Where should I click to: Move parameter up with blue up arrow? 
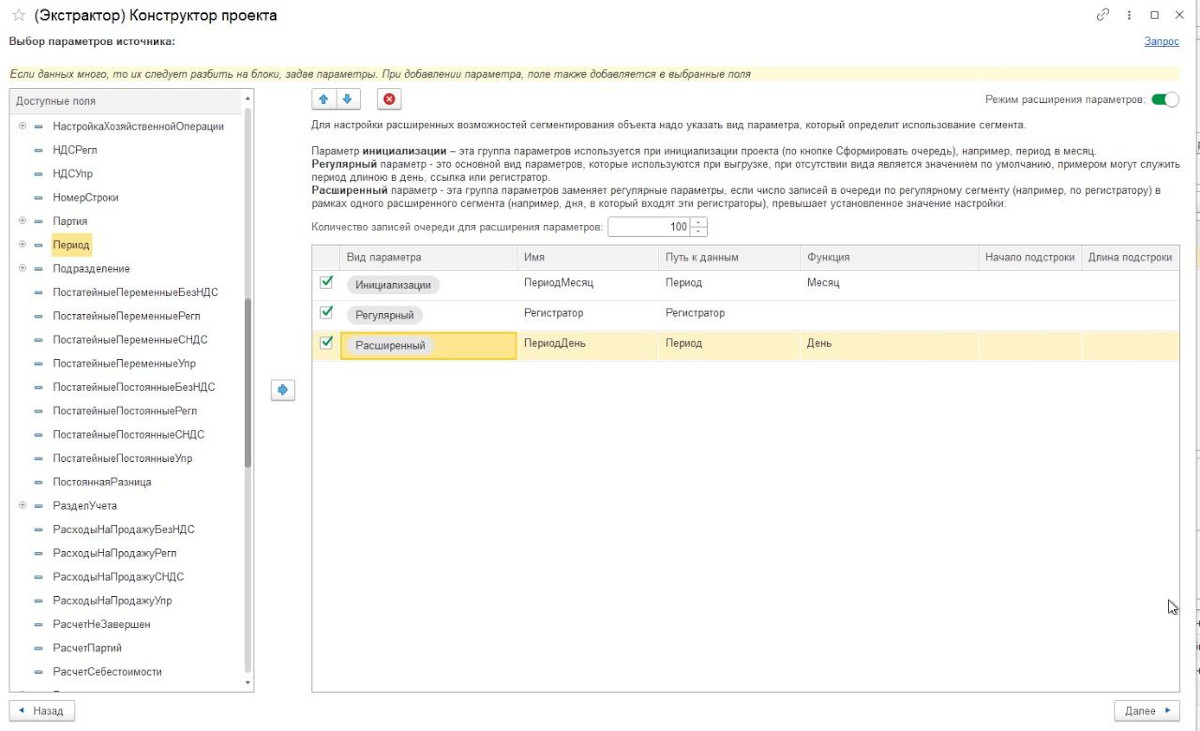(x=324, y=99)
